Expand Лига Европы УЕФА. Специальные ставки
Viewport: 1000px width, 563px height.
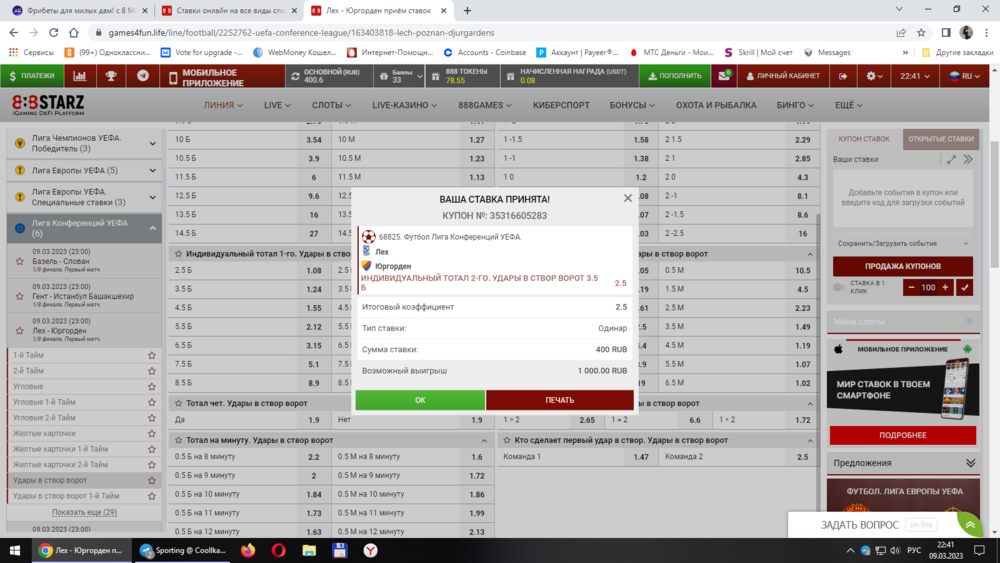152,197
